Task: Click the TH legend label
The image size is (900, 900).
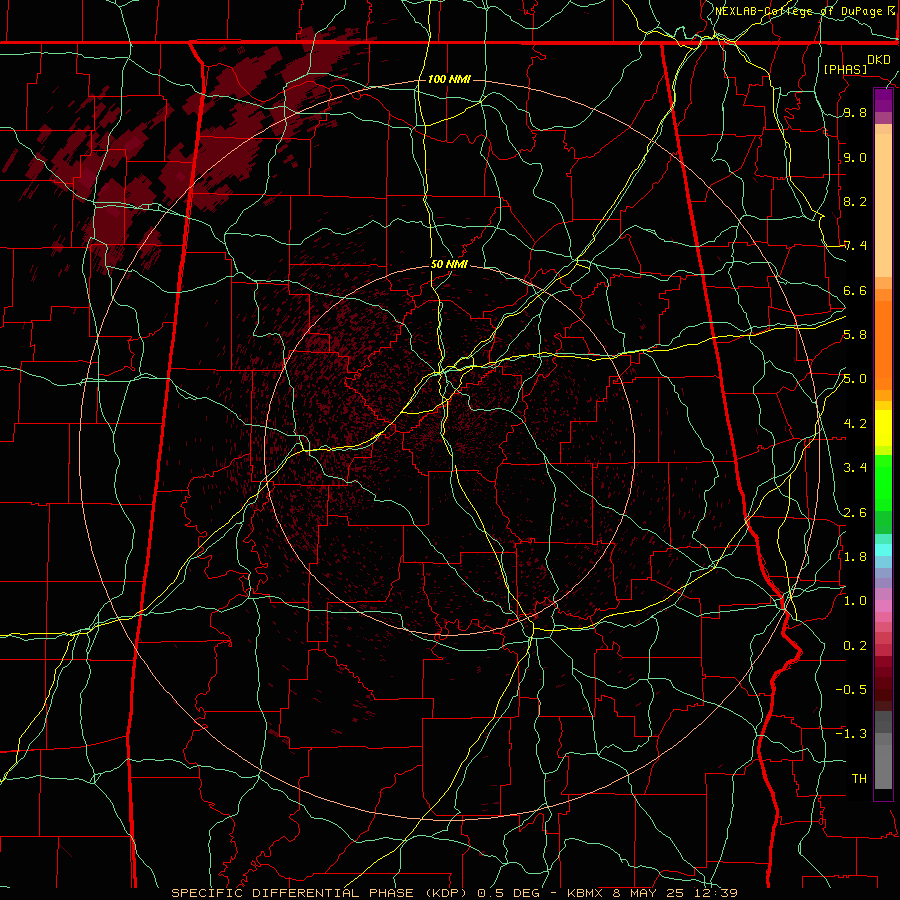Action: pyautogui.click(x=859, y=778)
